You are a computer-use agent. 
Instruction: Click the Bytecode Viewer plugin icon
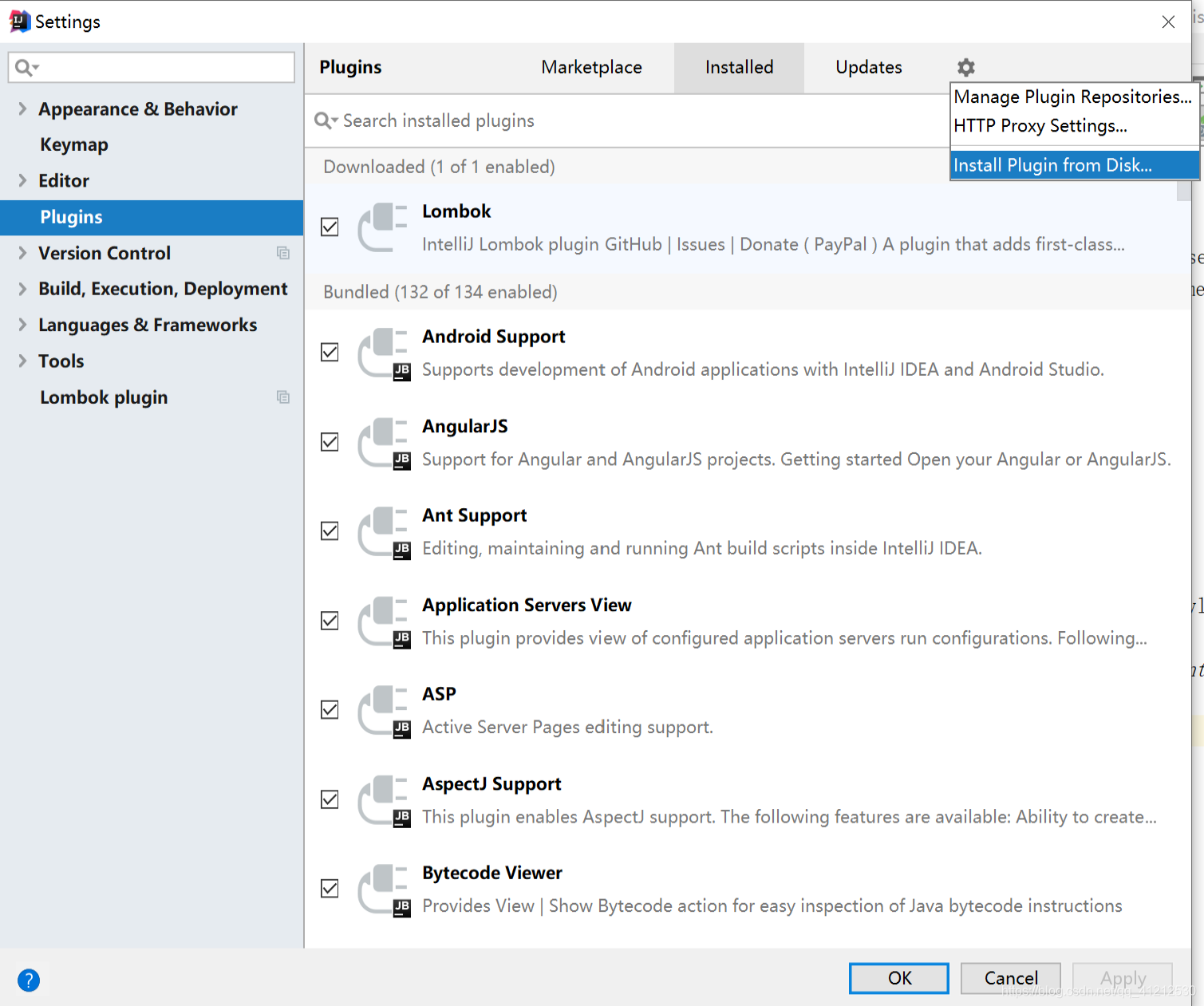click(x=384, y=890)
